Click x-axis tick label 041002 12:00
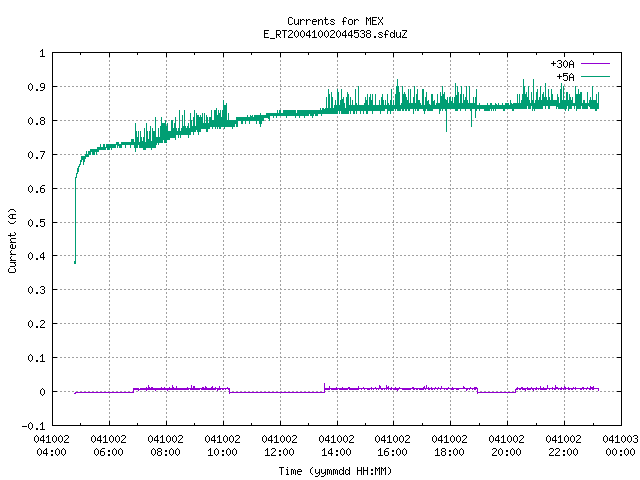This screenshot has width=640, height=480. [x=280, y=446]
